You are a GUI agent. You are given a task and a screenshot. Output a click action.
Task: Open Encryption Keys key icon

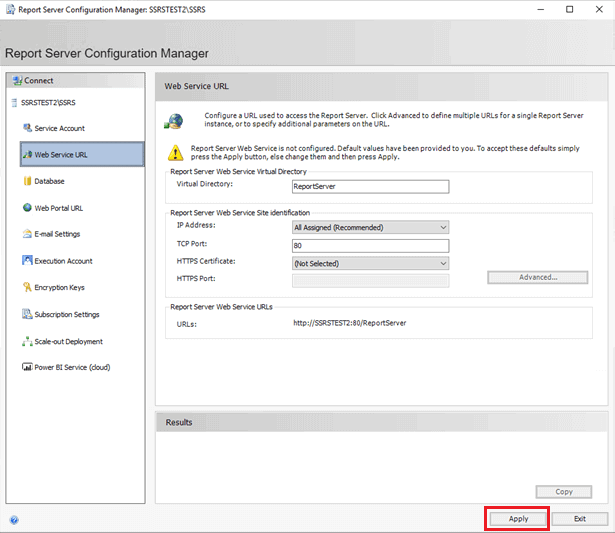27,287
